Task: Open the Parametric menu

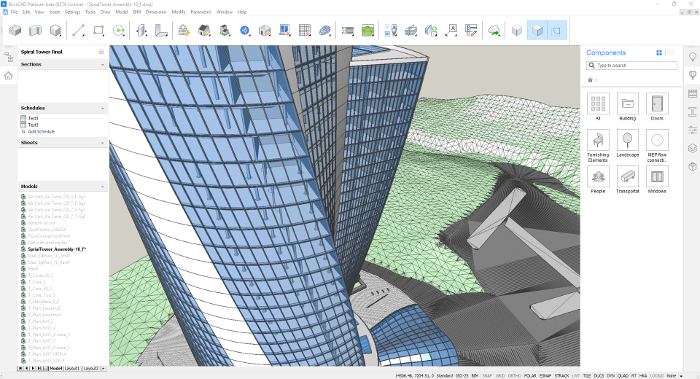Action: [x=201, y=12]
